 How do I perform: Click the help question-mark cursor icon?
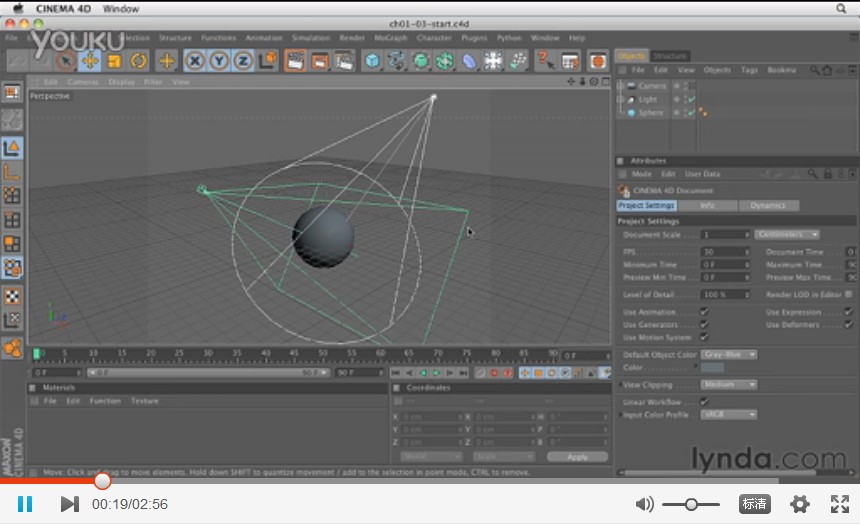point(545,61)
